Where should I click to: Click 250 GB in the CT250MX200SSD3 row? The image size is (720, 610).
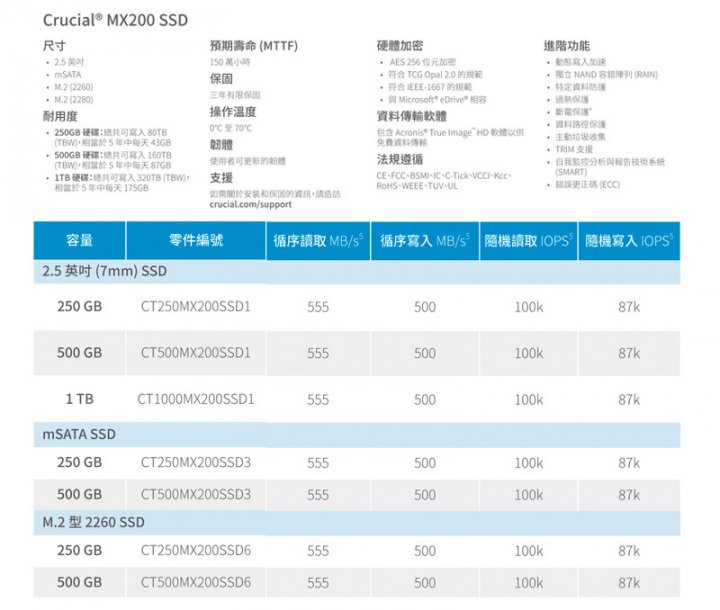[79, 463]
